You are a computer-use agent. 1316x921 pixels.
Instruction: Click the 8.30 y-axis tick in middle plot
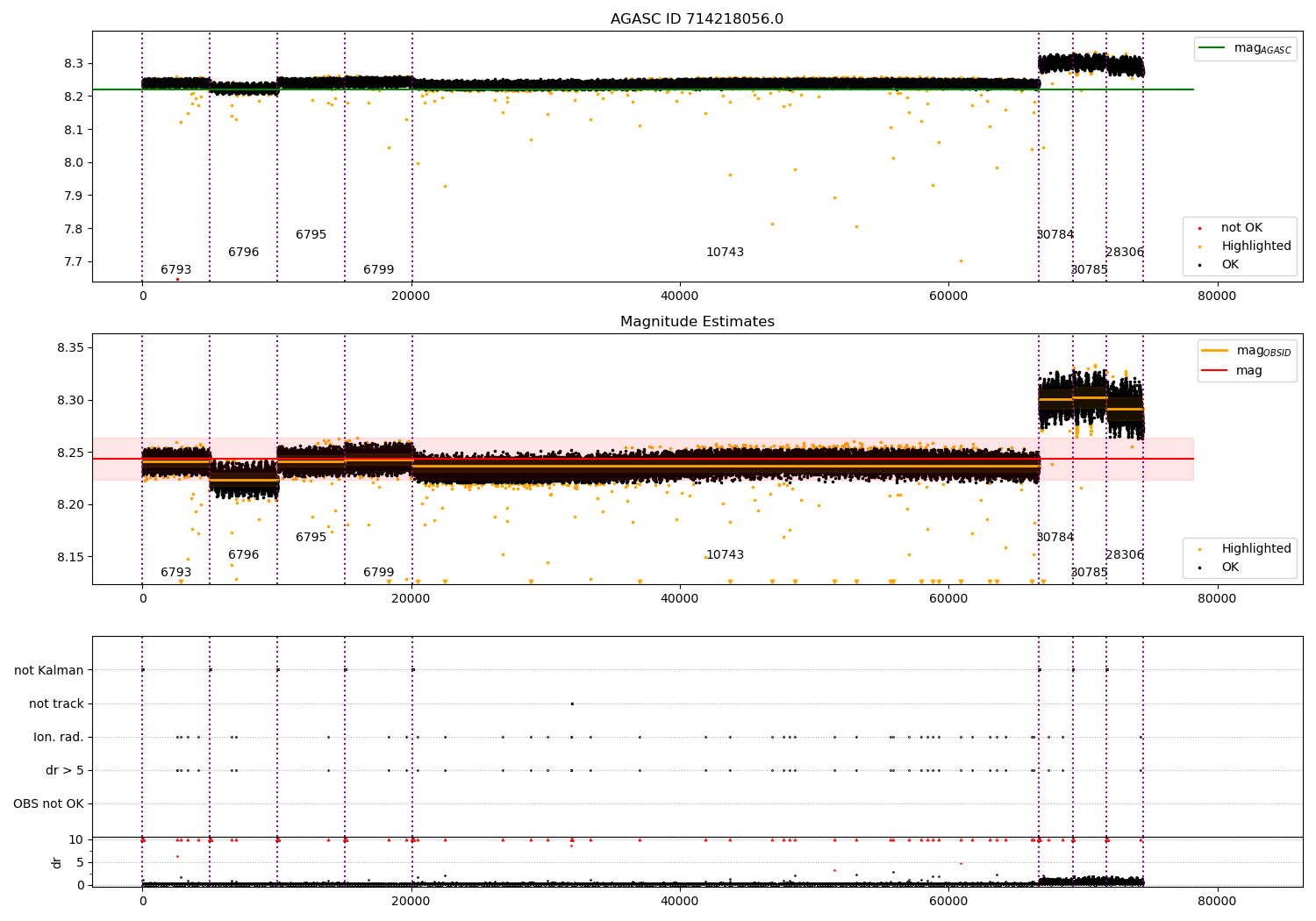pyautogui.click(x=70, y=401)
